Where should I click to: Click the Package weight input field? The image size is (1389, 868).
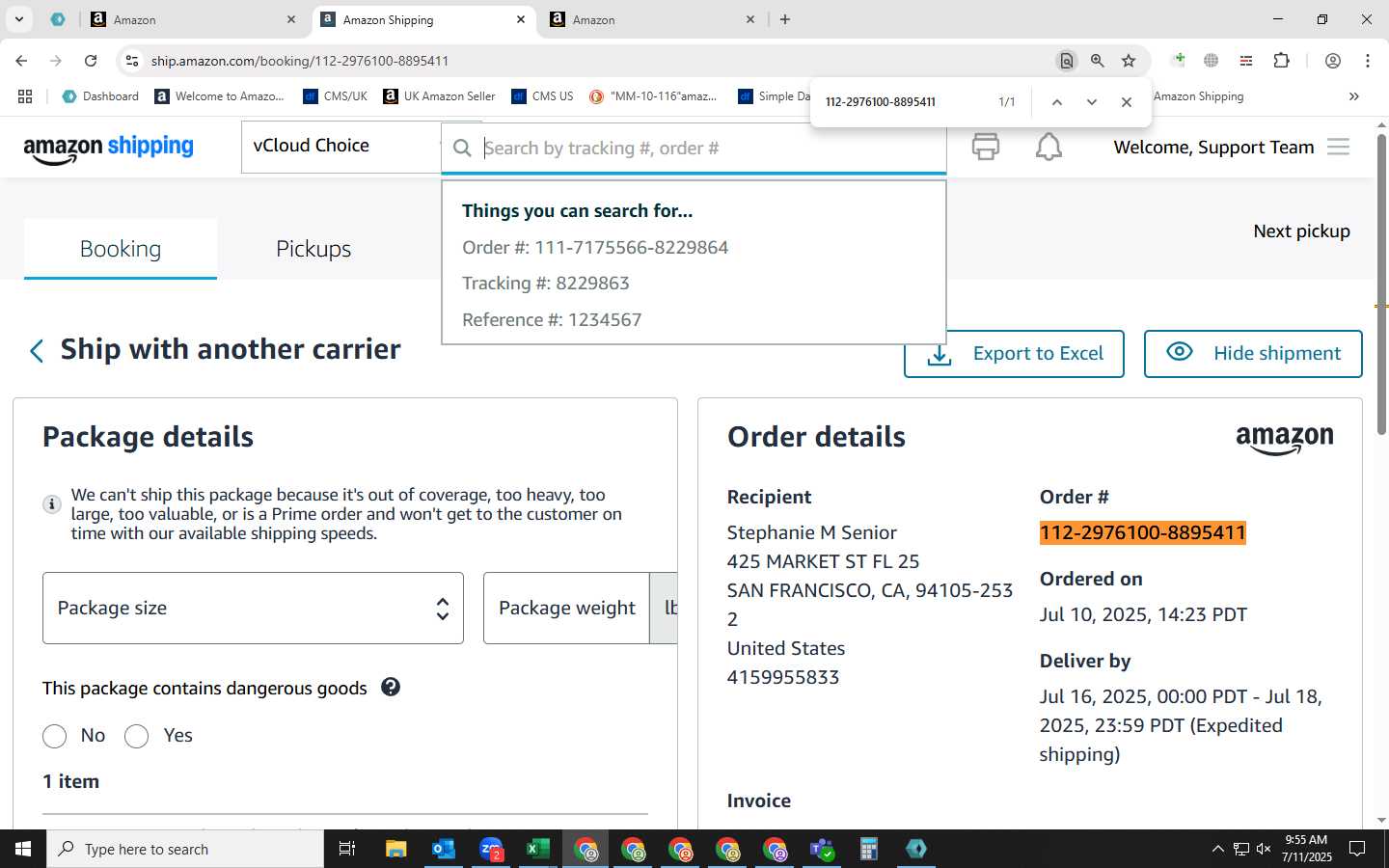point(566,609)
